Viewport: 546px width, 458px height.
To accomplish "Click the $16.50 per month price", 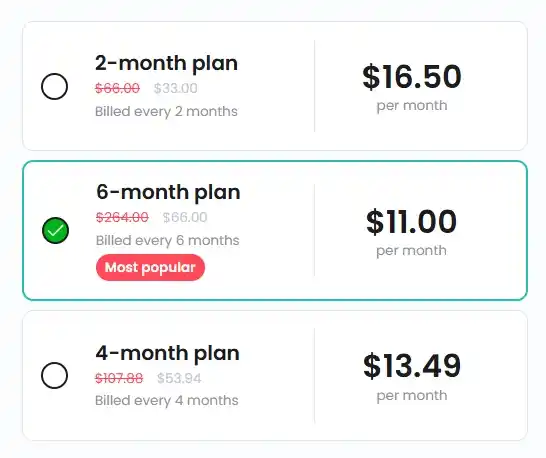I will 412,77.
